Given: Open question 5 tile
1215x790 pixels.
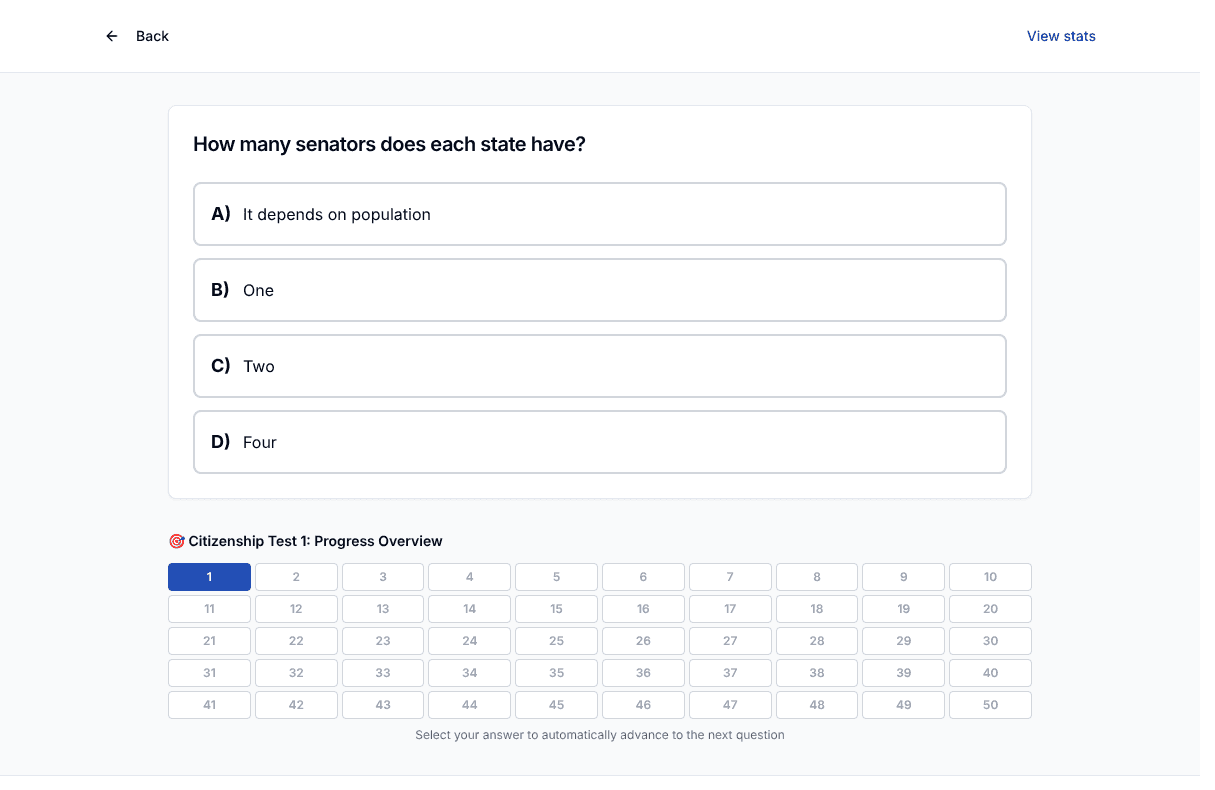Looking at the screenshot, I should [x=556, y=577].
